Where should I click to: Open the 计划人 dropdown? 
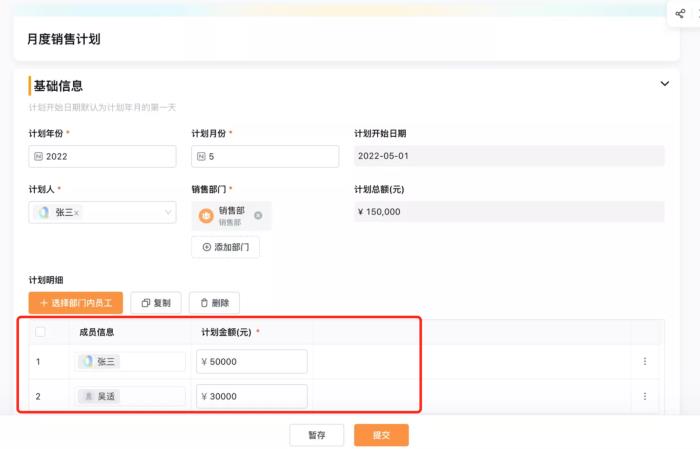167,212
